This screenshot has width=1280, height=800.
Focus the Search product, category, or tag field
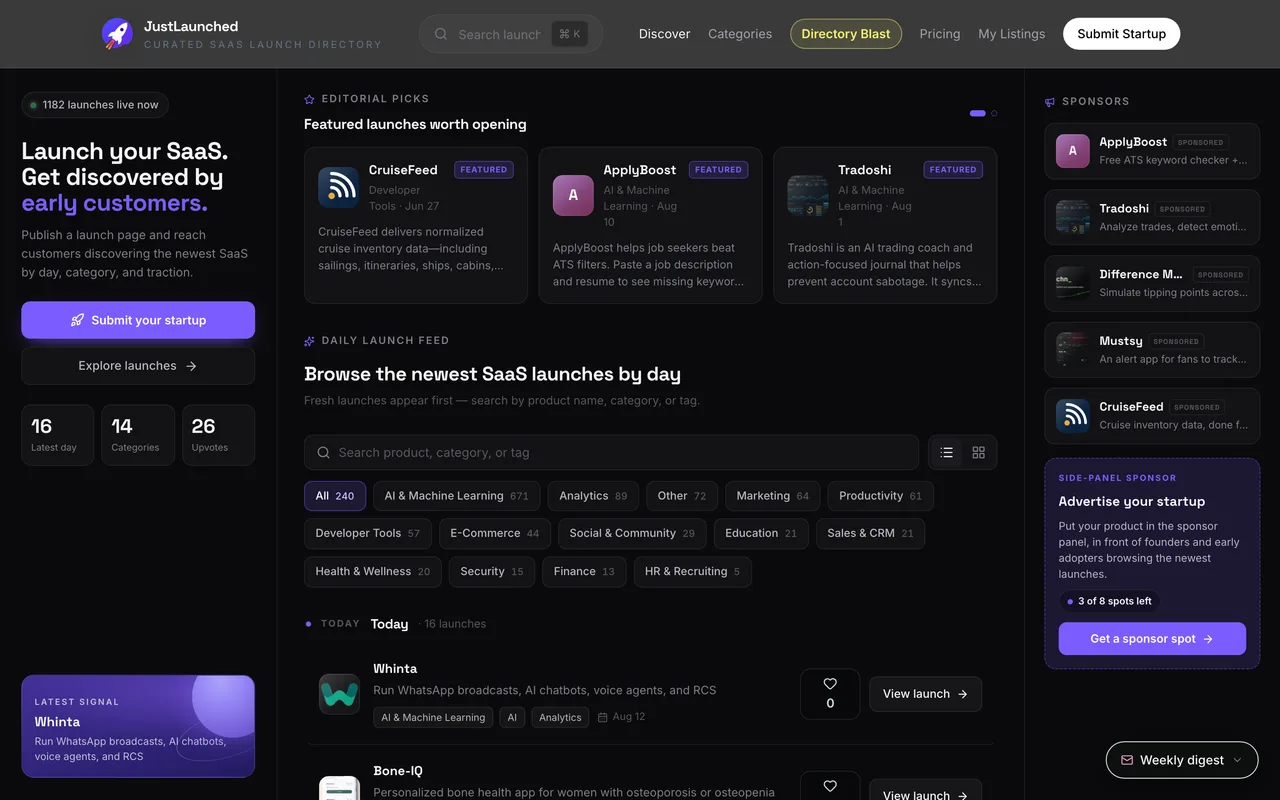pyautogui.click(x=611, y=453)
